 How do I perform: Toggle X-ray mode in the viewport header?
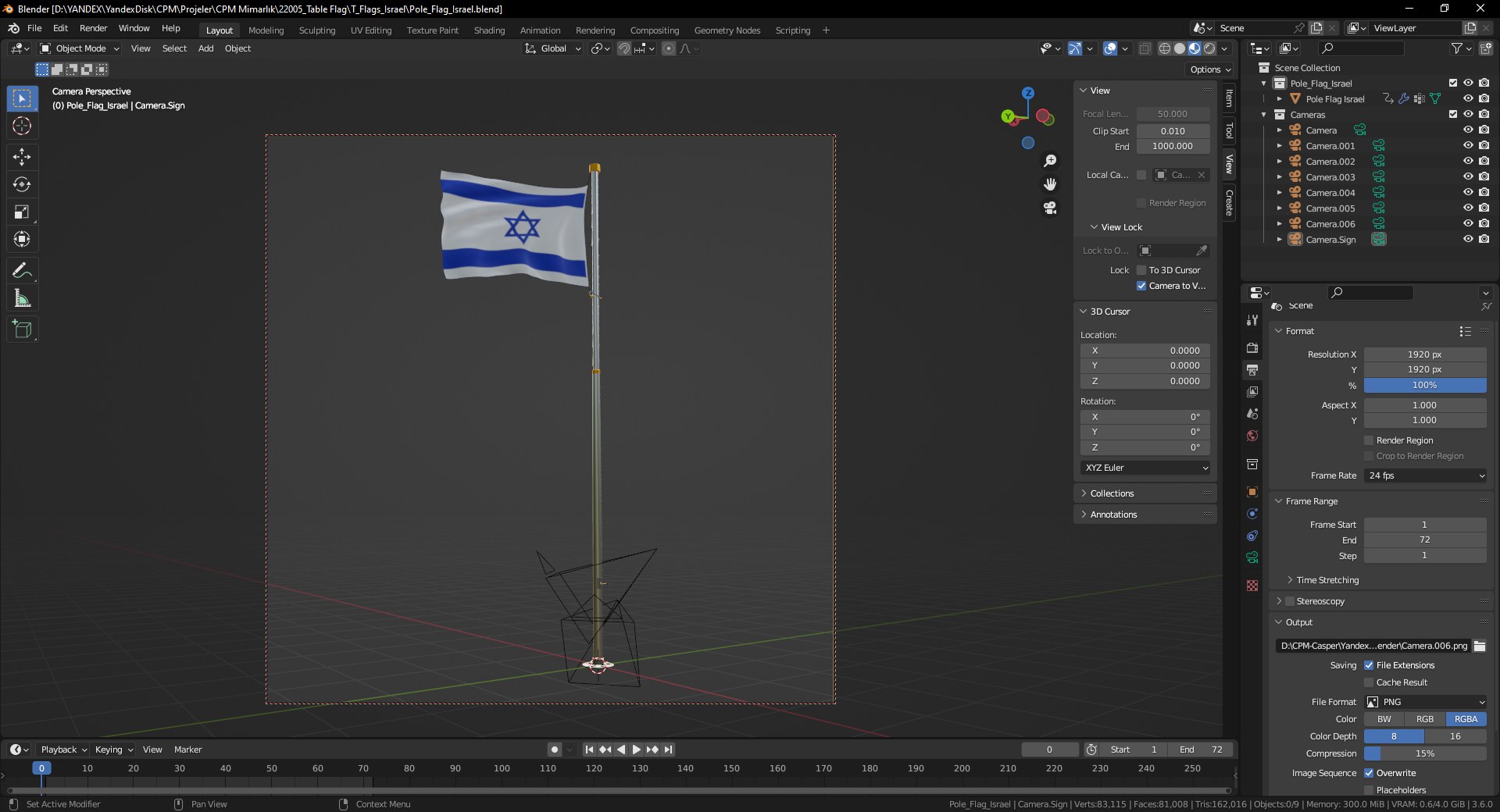(x=1145, y=48)
